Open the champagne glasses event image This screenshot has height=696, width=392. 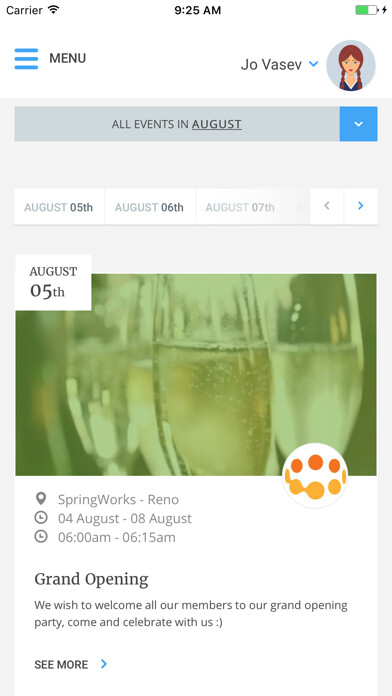point(196,375)
